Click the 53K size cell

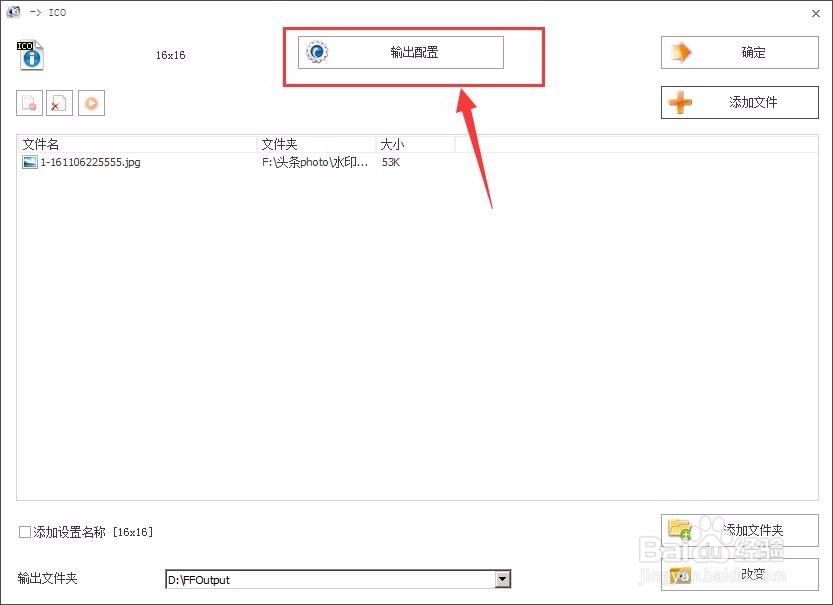(391, 162)
